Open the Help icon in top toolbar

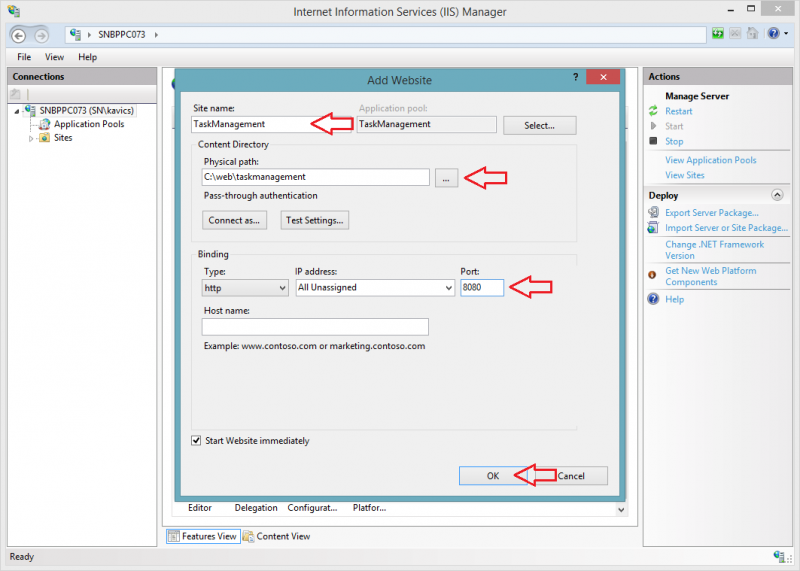tap(773, 34)
